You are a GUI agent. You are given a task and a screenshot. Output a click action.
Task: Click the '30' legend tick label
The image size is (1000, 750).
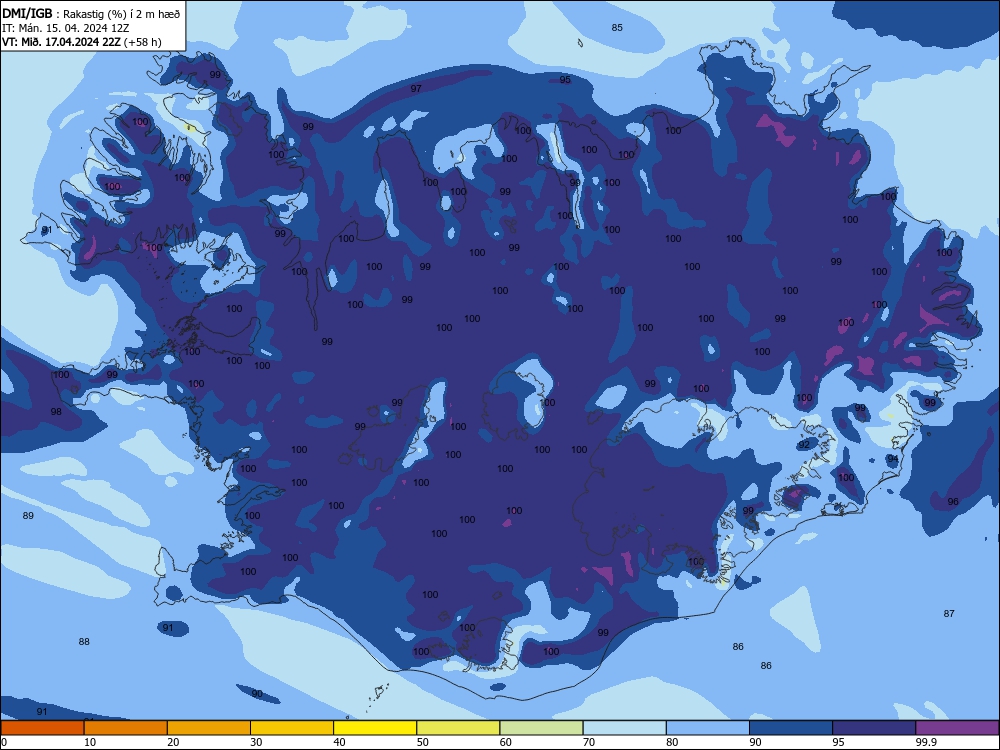(x=256, y=742)
